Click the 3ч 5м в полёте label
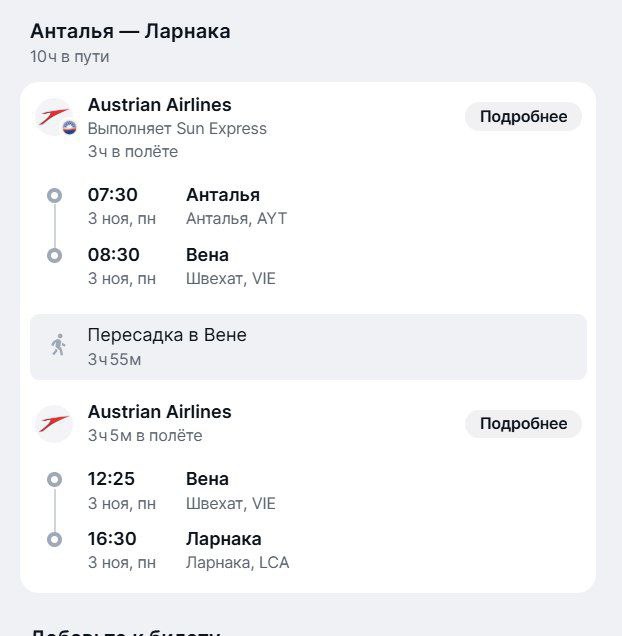Screen dimensions: 622x636 145,435
